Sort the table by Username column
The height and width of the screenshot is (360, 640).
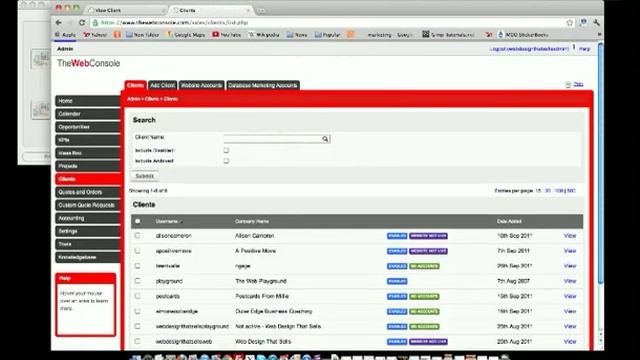pyautogui.click(x=167, y=221)
